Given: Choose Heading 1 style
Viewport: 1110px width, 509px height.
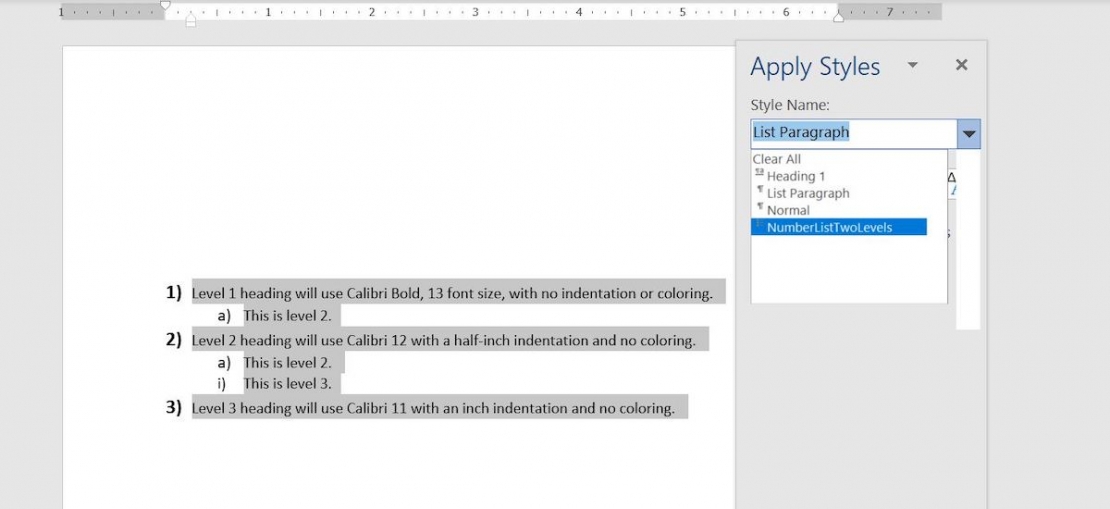Looking at the screenshot, I should pyautogui.click(x=796, y=176).
